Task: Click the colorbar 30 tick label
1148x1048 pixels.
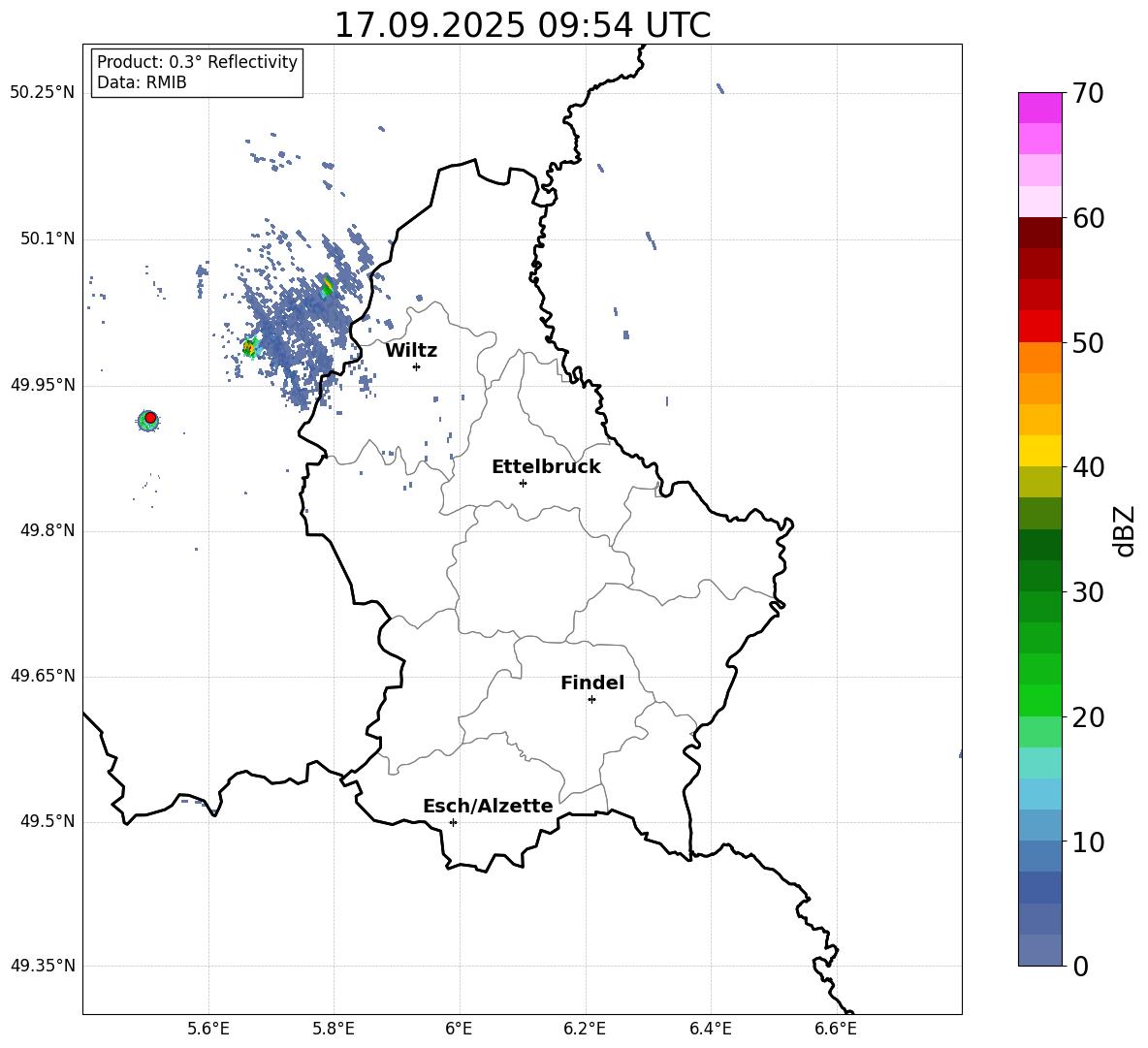Action: [x=1089, y=591]
